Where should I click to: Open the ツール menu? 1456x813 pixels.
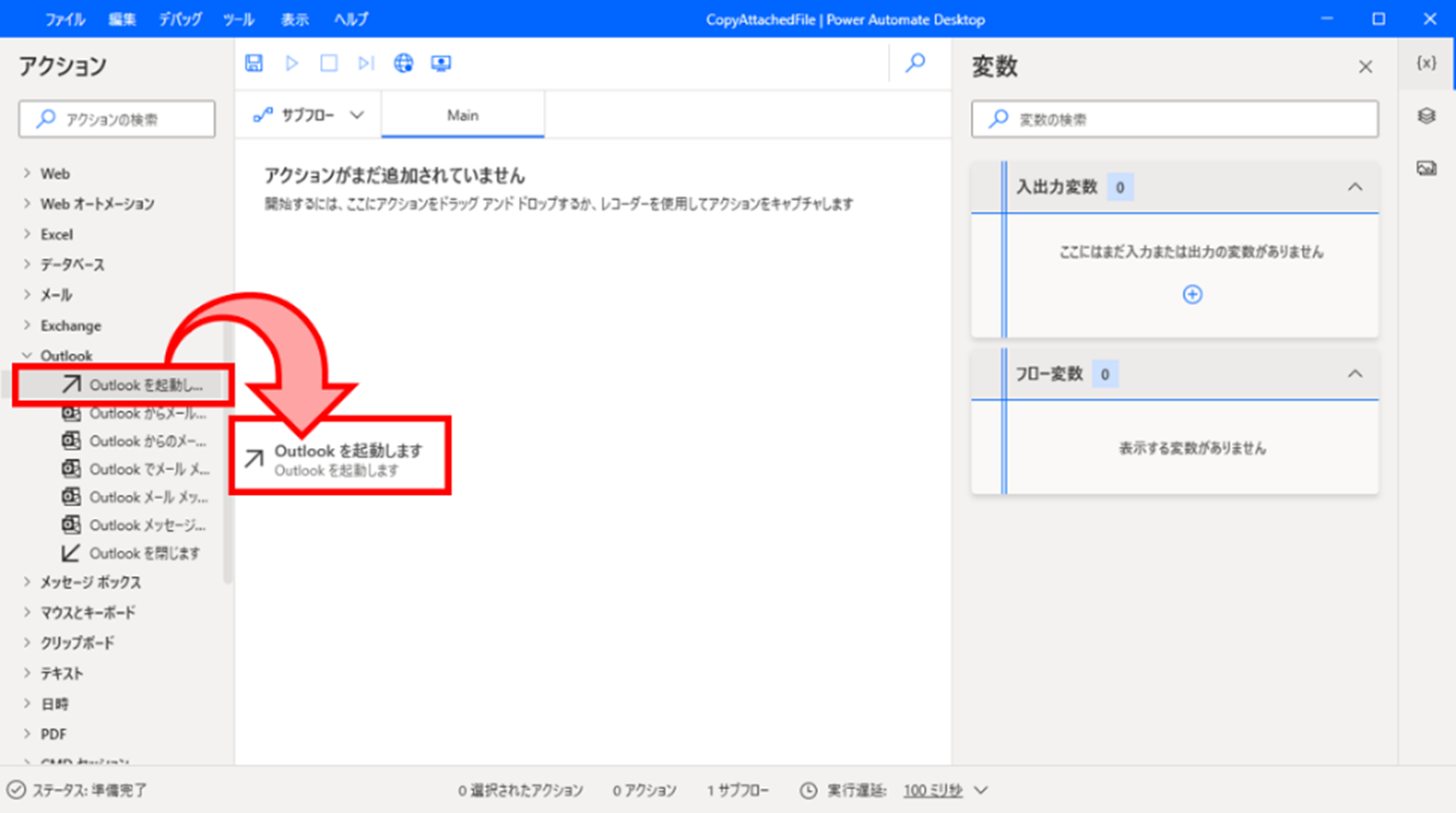(x=238, y=19)
